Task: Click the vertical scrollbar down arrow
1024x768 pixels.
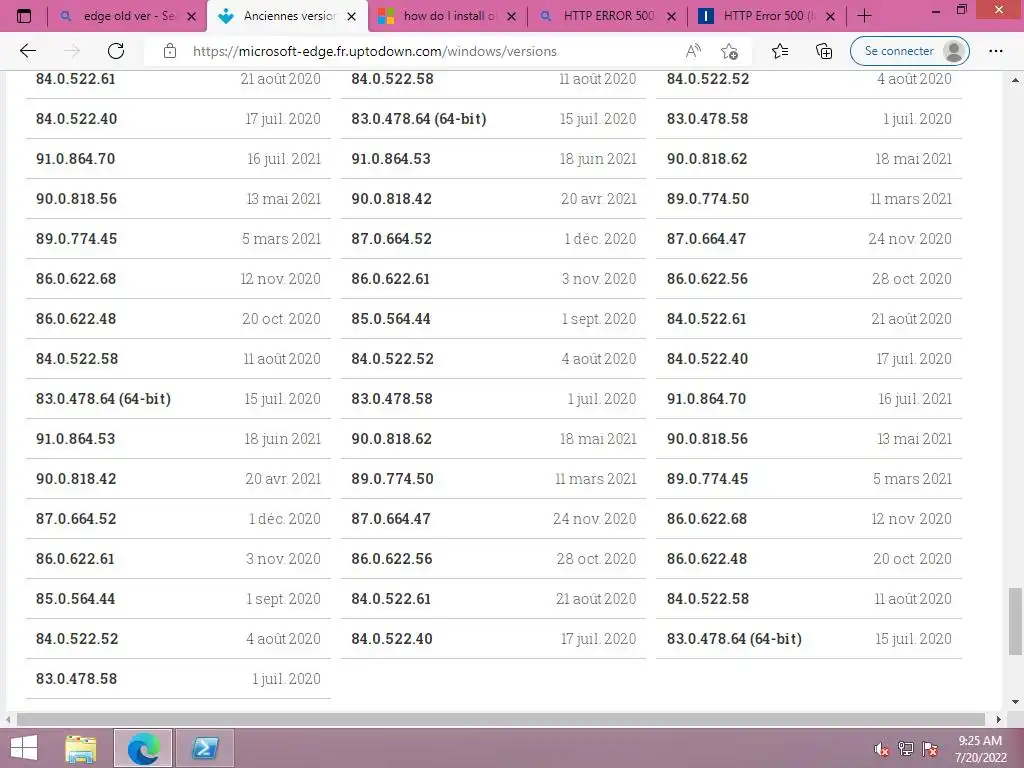Action: 1015,702
